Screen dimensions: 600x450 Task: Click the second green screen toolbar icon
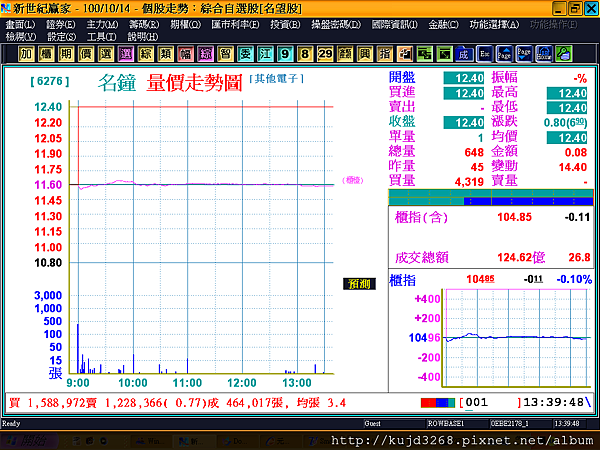pos(445,54)
